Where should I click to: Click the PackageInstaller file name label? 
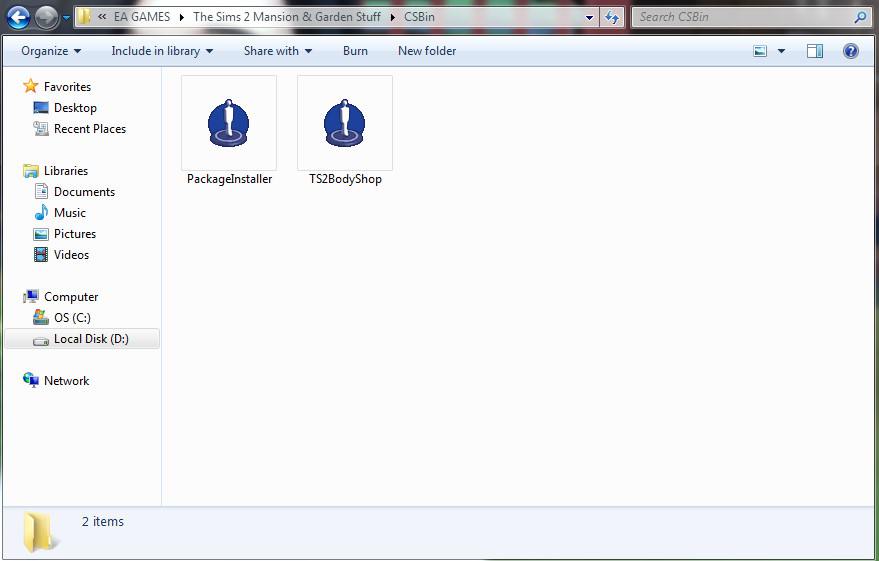coord(229,179)
